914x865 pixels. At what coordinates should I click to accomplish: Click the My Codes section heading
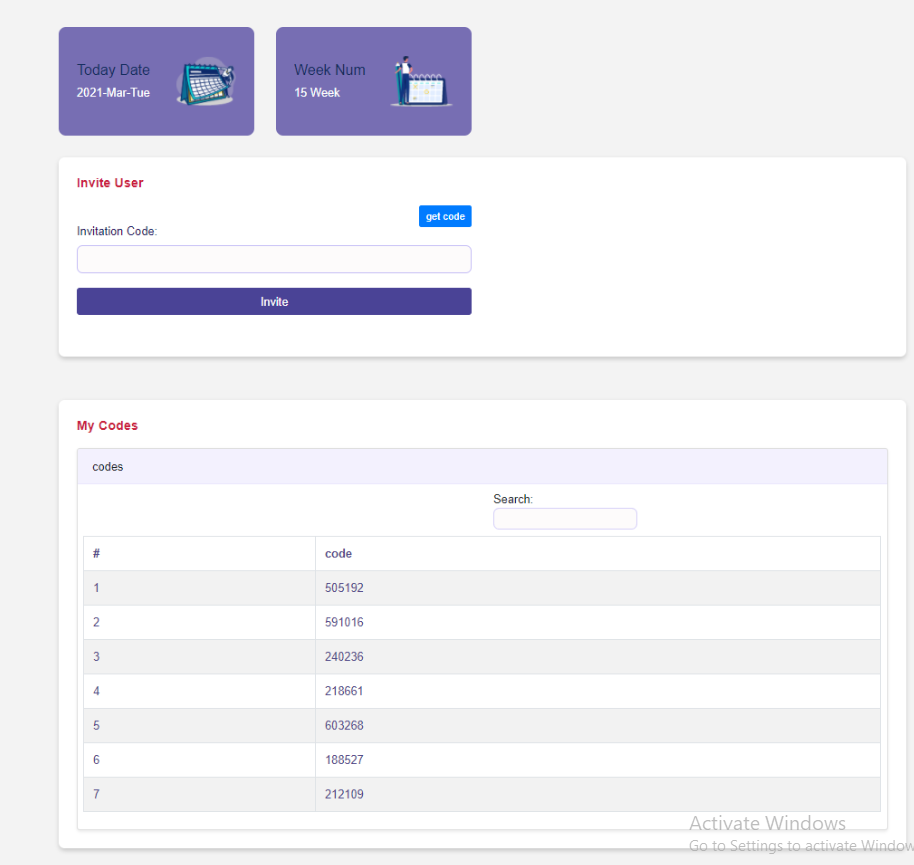(x=107, y=426)
